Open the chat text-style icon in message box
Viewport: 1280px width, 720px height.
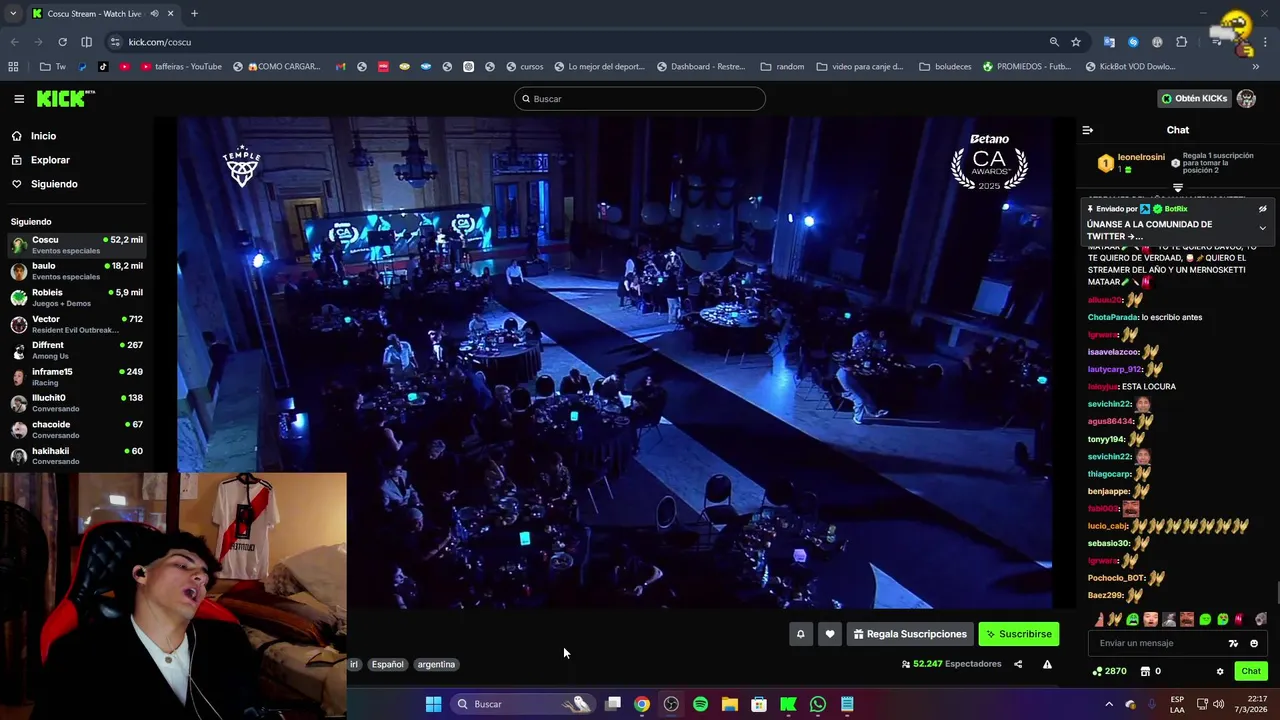click(x=1233, y=643)
